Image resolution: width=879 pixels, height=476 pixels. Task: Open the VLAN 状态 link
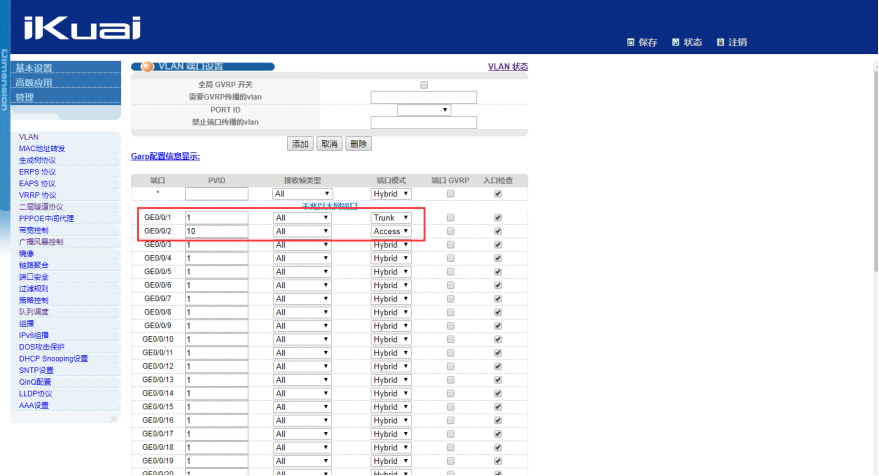(x=508, y=67)
